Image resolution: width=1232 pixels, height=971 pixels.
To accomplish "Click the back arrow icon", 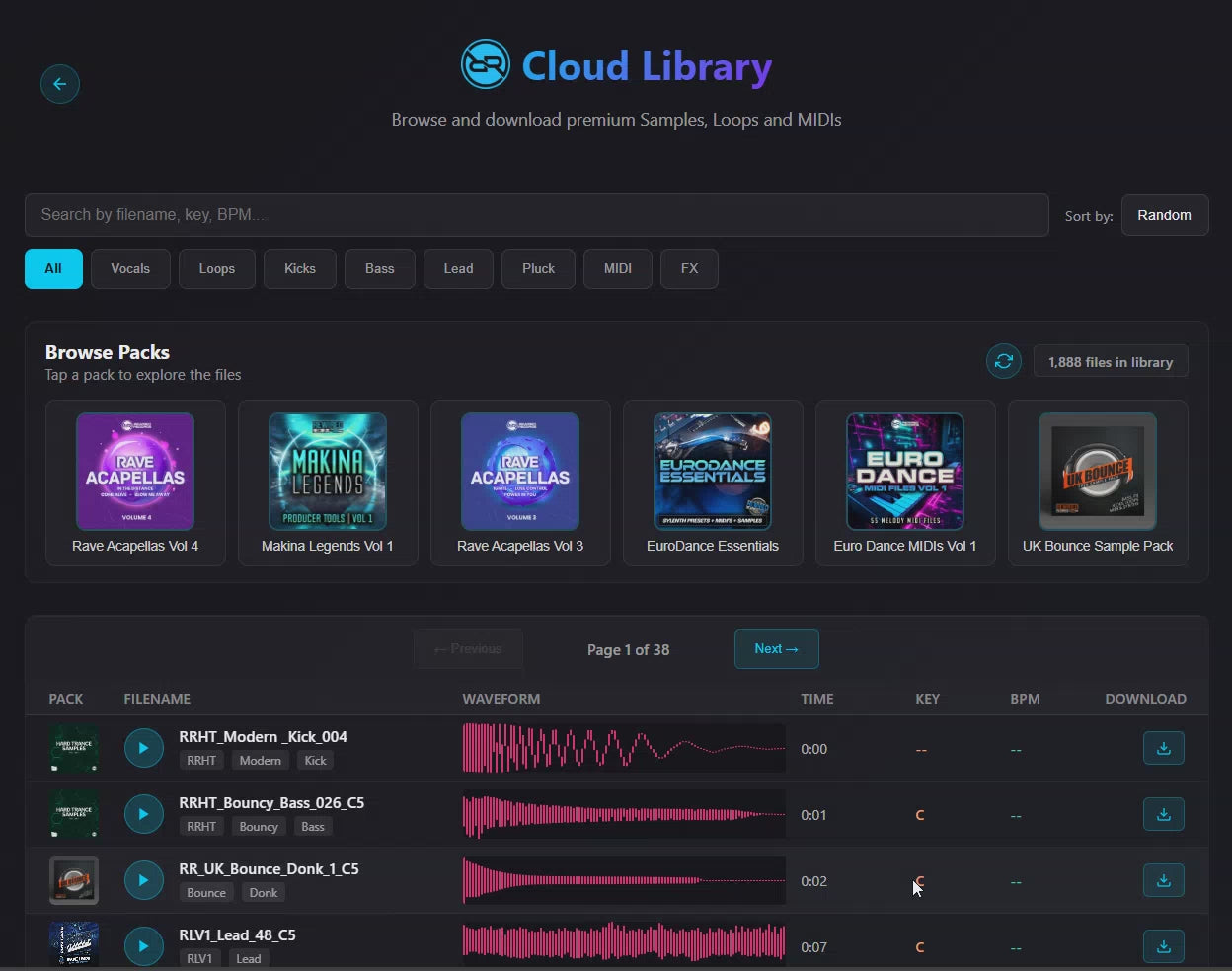I will [x=60, y=84].
